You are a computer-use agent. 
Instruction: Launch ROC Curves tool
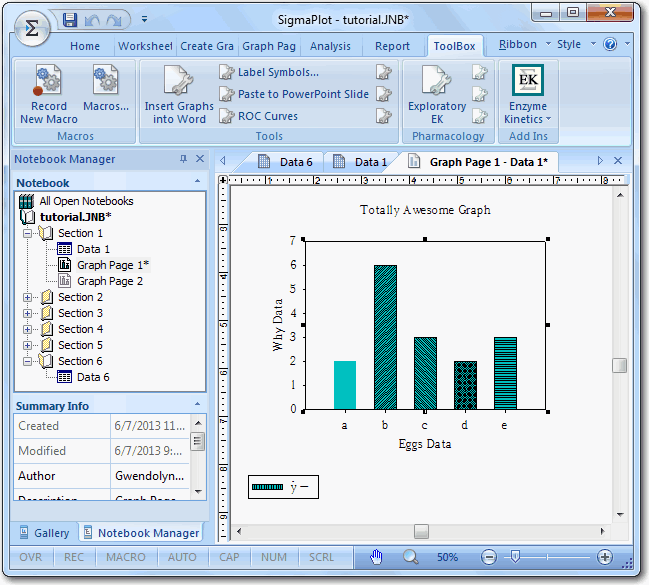[x=258, y=116]
